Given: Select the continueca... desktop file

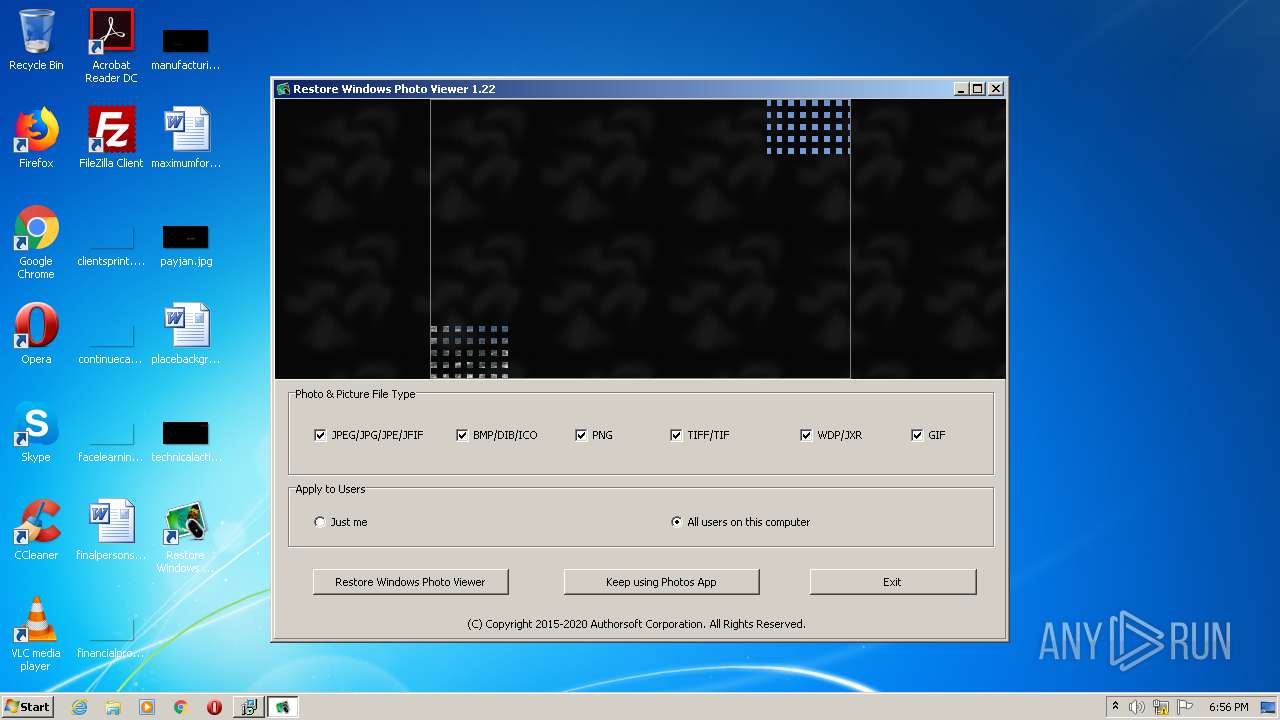Looking at the screenshot, I should pyautogui.click(x=111, y=344).
